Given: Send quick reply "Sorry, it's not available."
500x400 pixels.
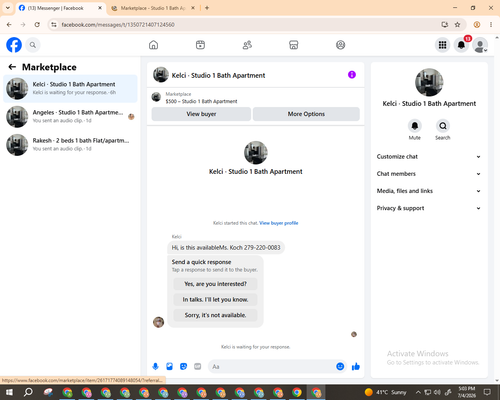Looking at the screenshot, I should click(215, 315).
